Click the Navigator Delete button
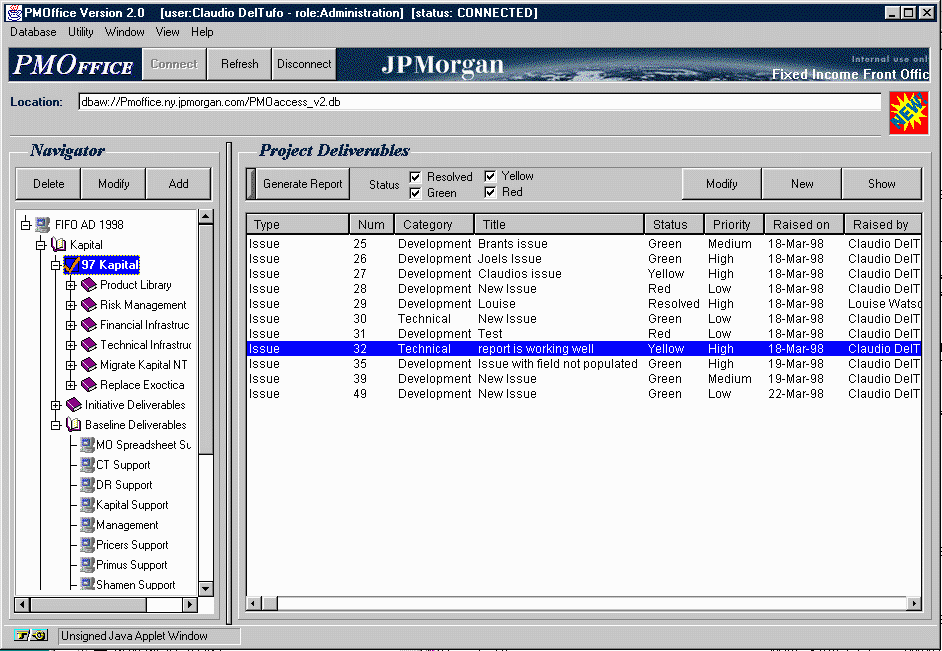 [x=48, y=184]
